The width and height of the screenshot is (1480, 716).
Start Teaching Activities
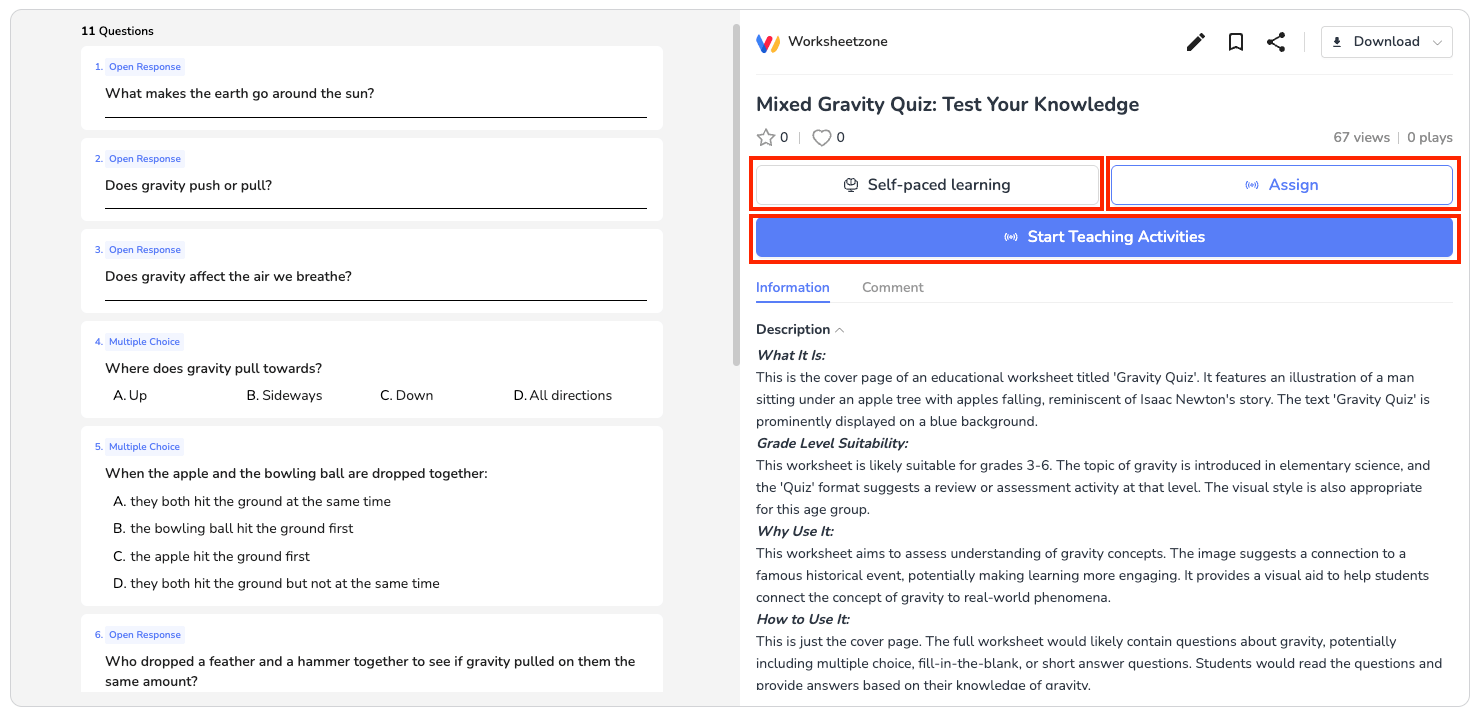coord(1104,237)
